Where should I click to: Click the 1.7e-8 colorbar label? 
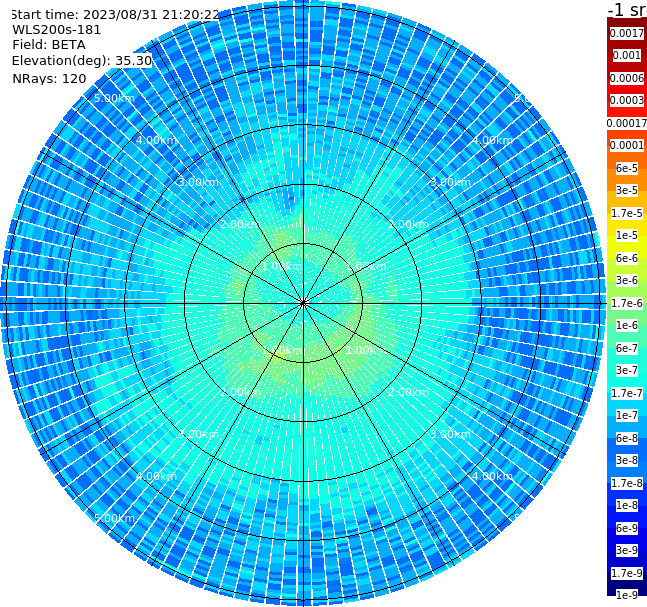pos(627,483)
